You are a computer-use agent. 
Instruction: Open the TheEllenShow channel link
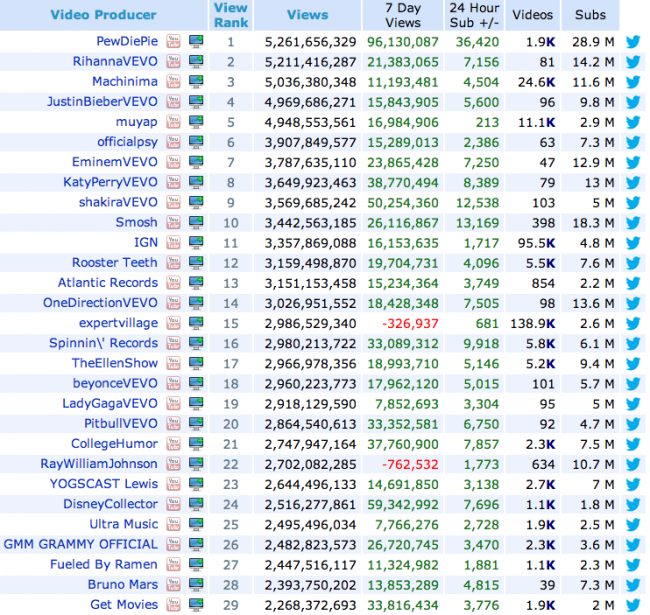(x=115, y=363)
